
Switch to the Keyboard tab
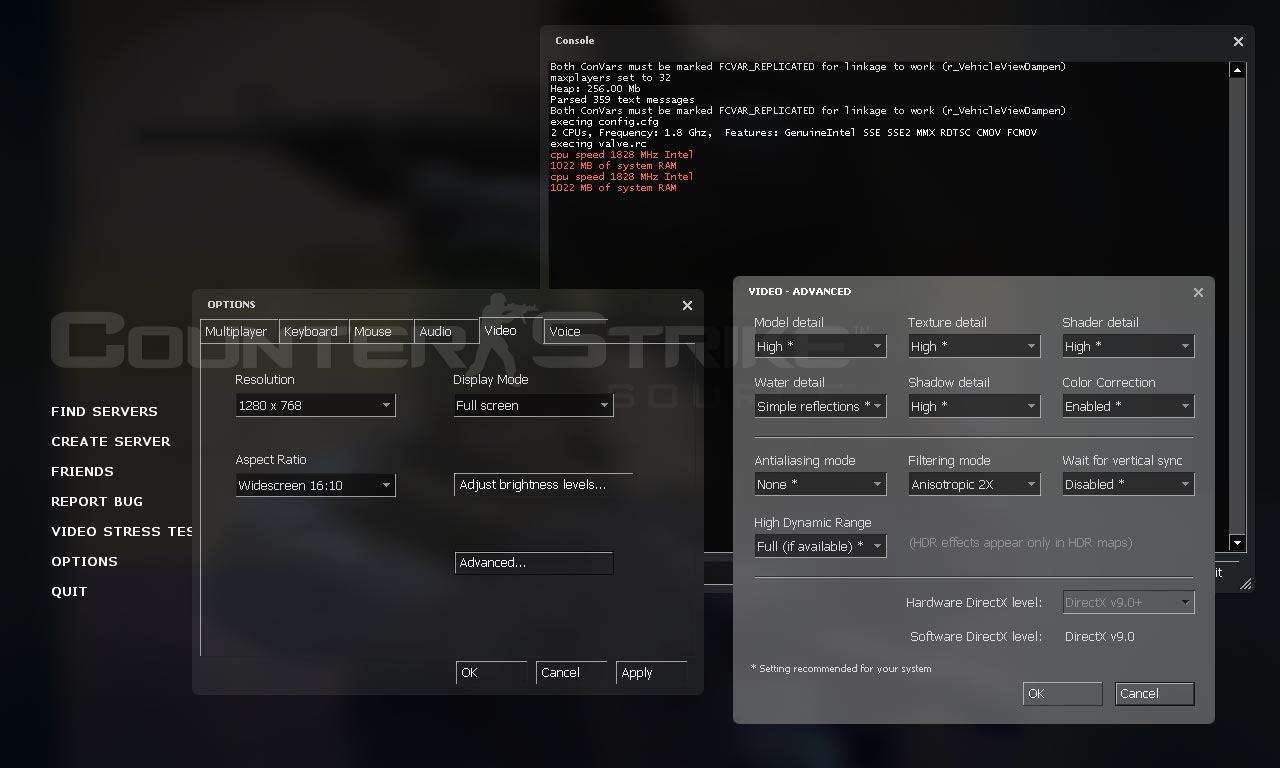coord(313,331)
